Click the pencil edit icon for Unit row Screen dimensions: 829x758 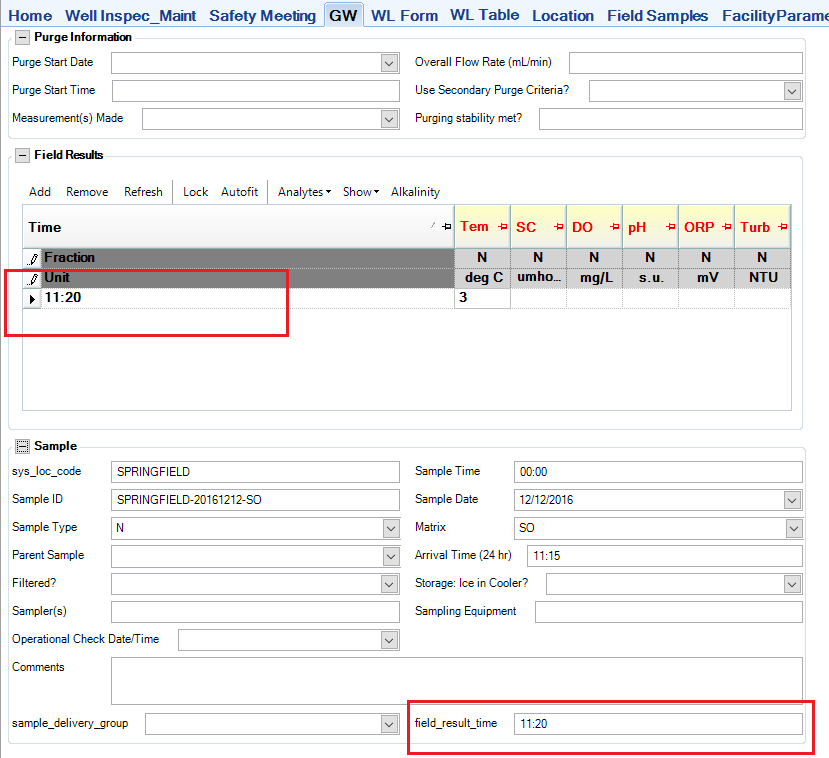coord(32,278)
